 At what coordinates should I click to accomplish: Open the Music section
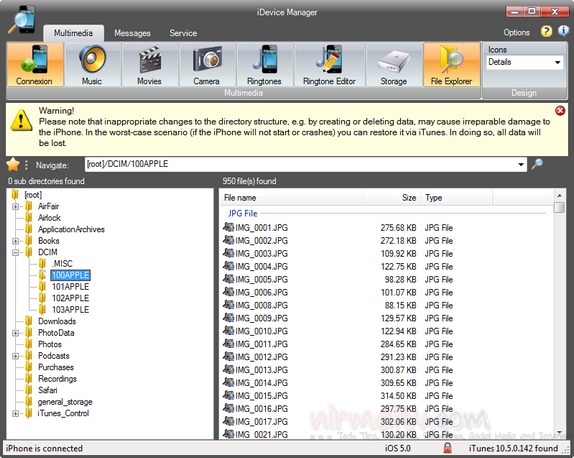tap(92, 65)
